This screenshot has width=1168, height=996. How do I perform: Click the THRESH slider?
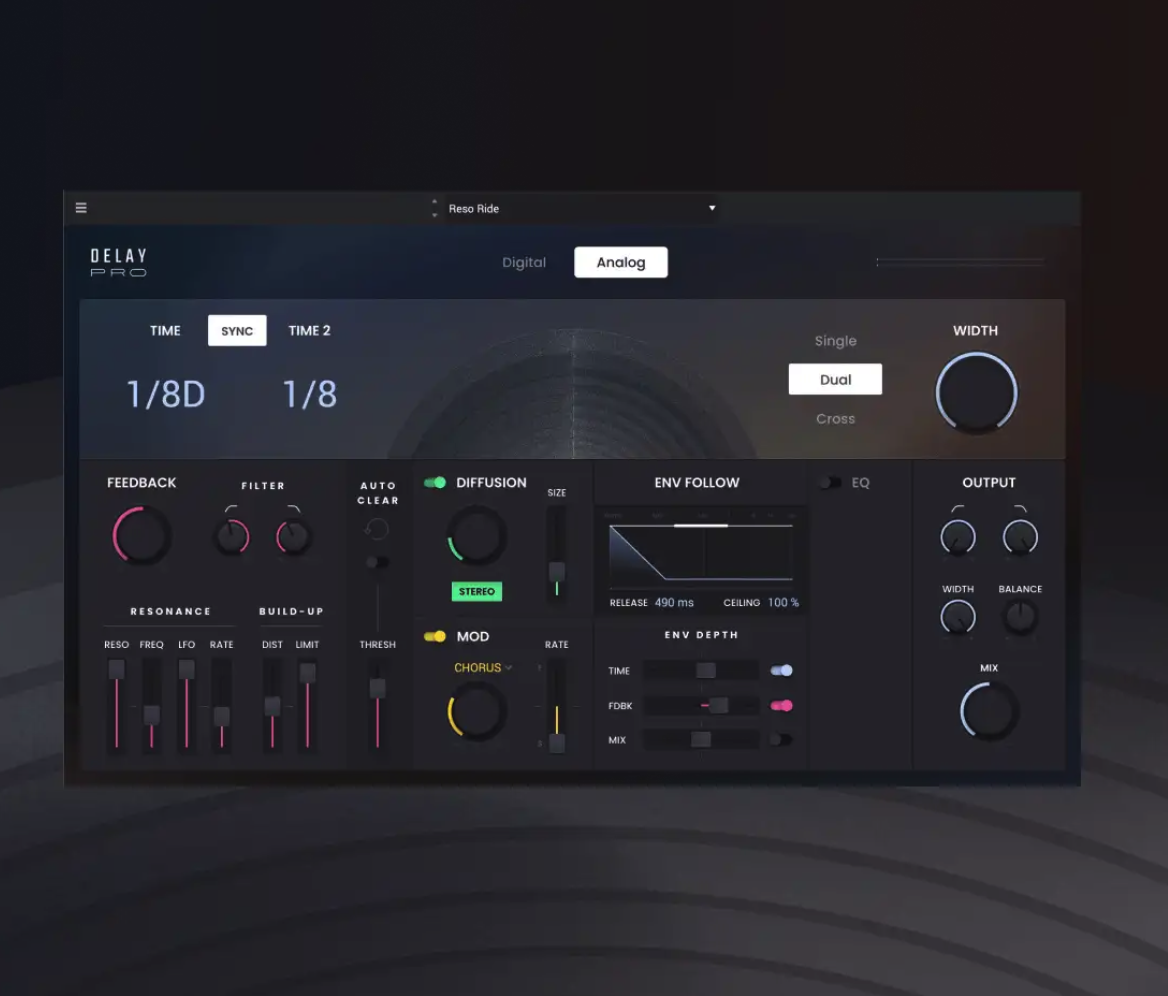[x=378, y=704]
